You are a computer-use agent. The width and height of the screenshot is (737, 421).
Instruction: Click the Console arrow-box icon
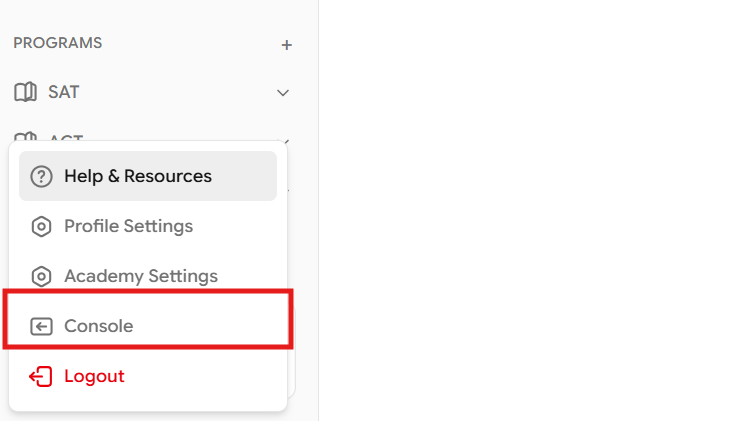41,326
